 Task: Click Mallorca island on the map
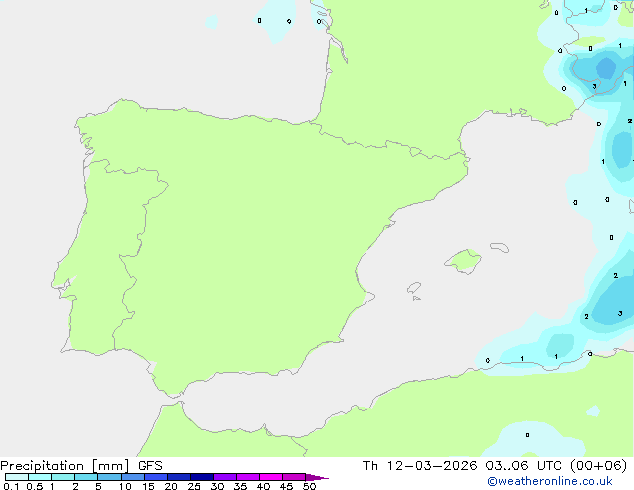point(464,261)
